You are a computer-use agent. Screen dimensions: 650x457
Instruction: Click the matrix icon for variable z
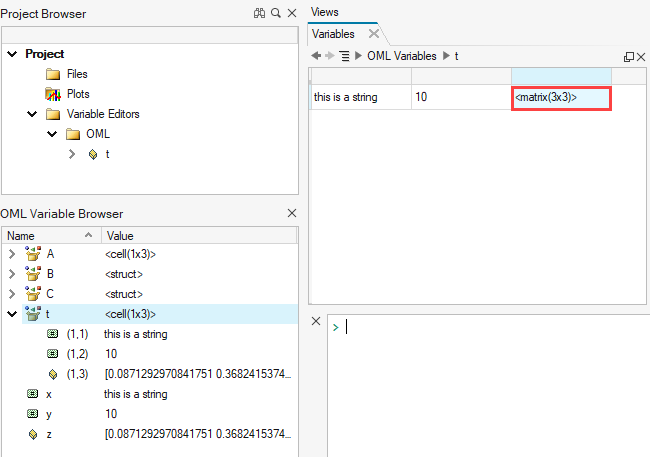pos(33,434)
